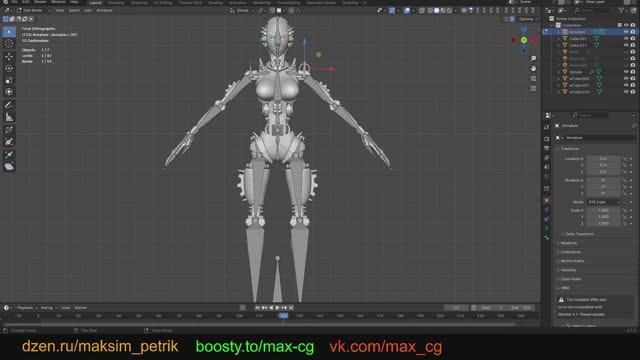This screenshot has width=640, height=360.
Task: Click the Armature object icon in outliner
Action: pos(565,32)
